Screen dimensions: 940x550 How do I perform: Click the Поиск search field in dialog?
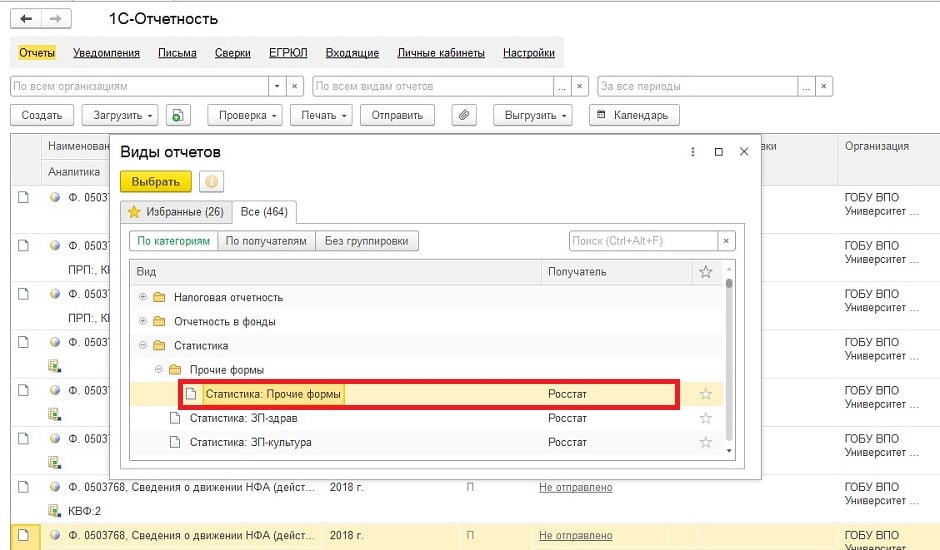(x=642, y=241)
